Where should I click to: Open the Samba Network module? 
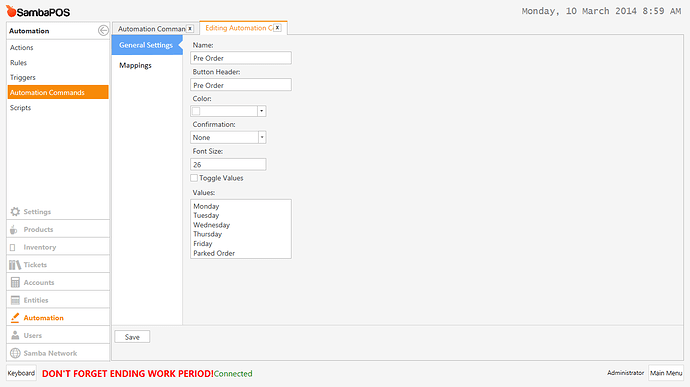tap(58, 353)
